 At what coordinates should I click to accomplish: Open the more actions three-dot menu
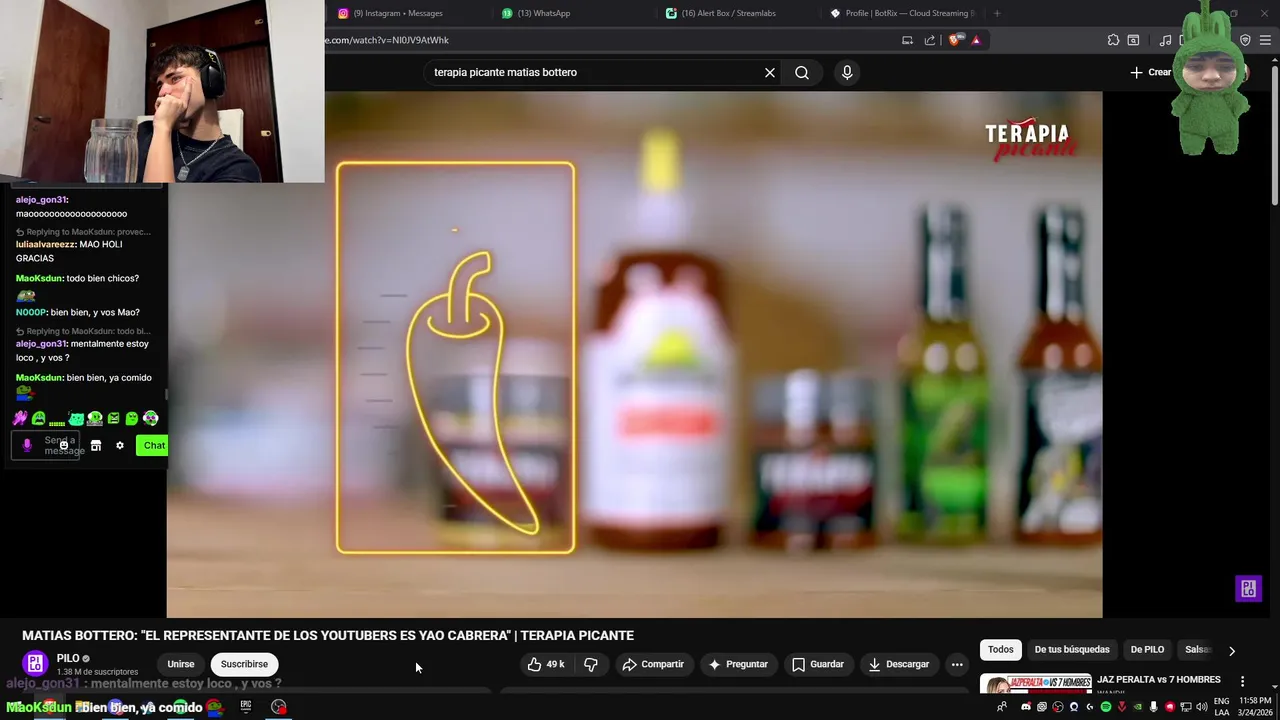(957, 664)
